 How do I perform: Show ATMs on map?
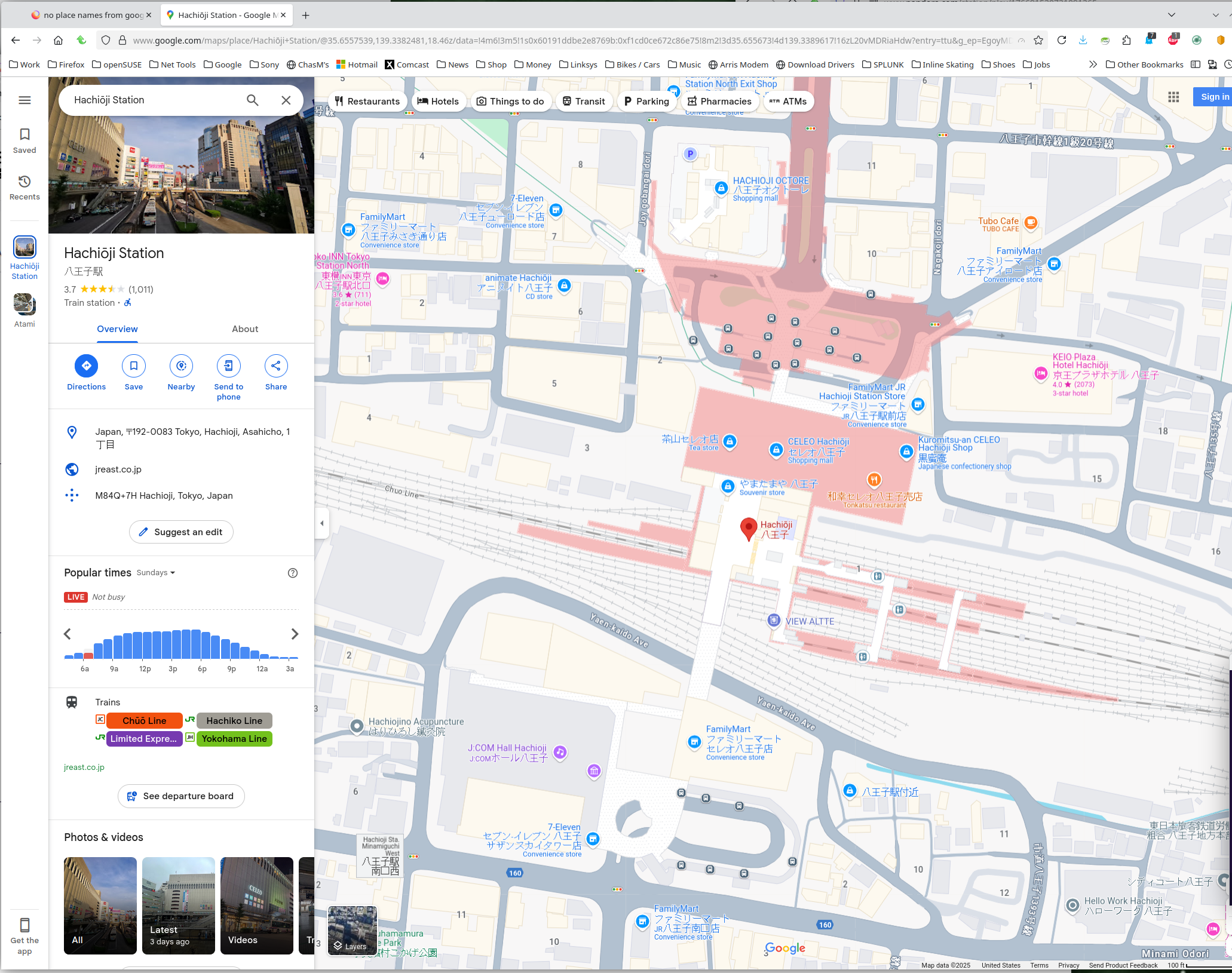788,101
